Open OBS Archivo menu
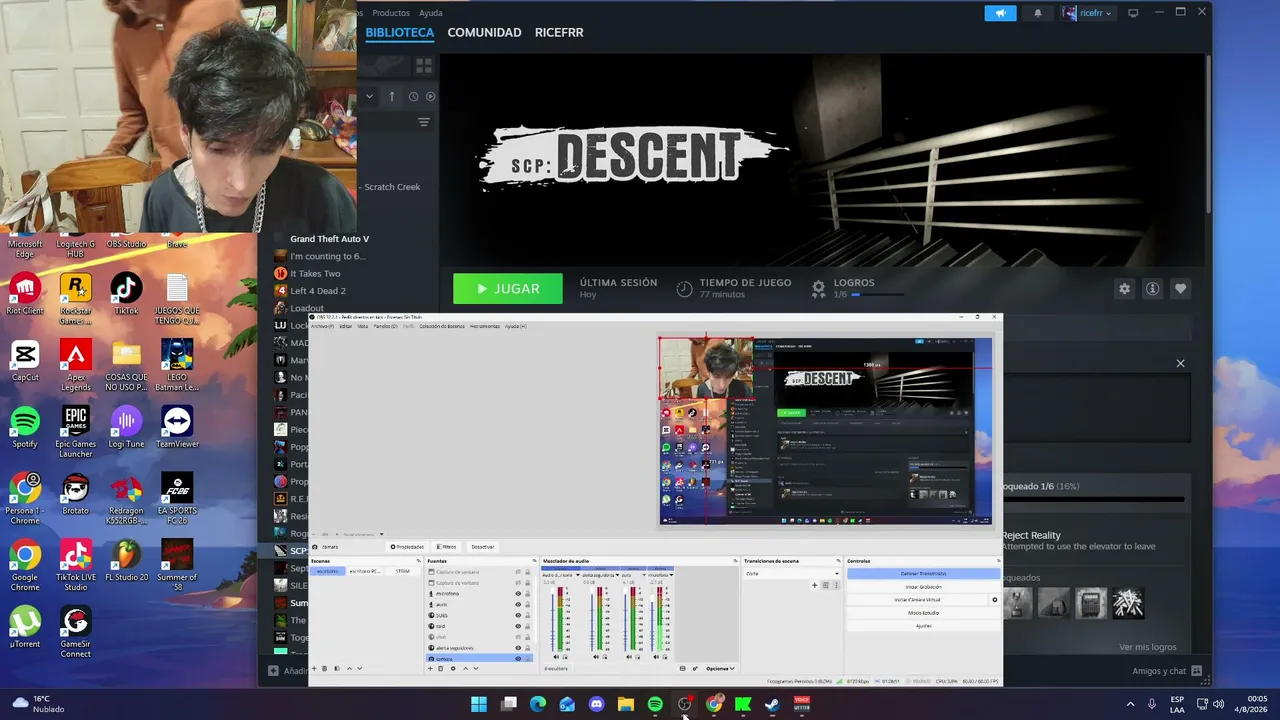 322,326
